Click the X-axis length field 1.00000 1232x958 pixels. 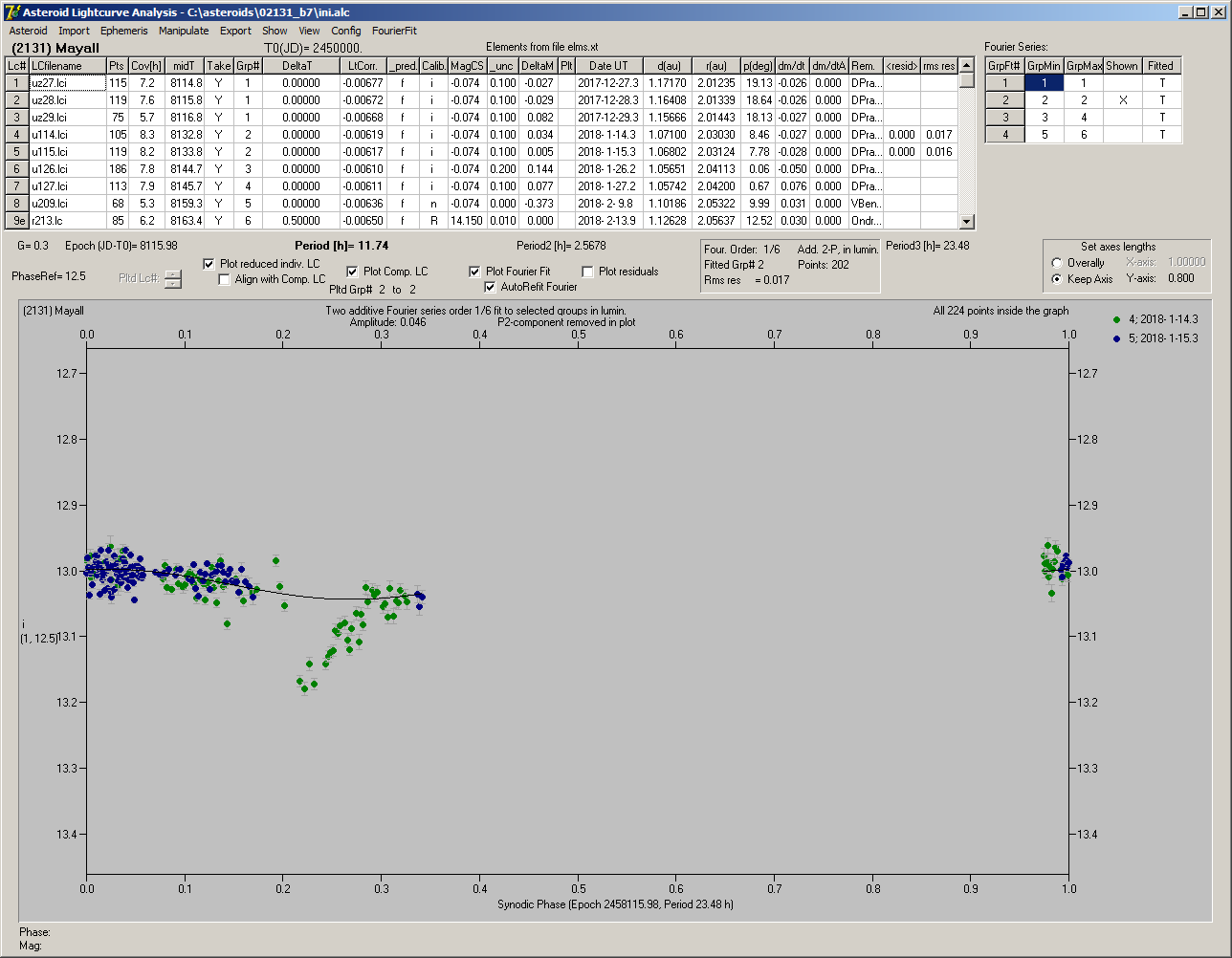pos(1186,262)
